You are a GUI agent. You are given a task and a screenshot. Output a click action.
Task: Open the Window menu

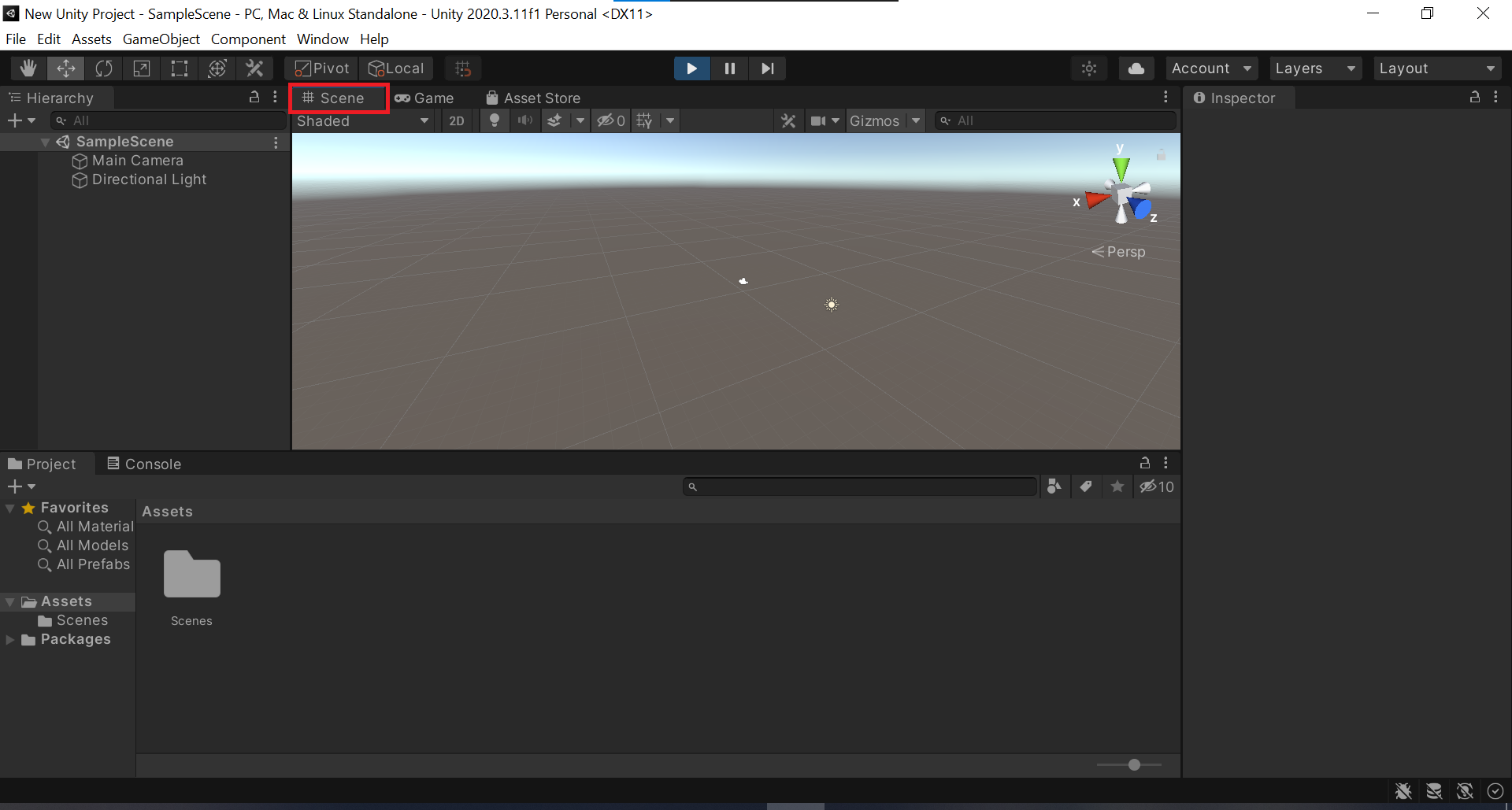coord(323,39)
